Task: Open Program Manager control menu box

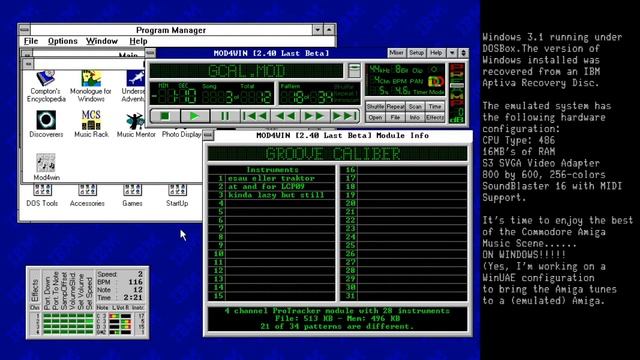Action: (x=24, y=30)
